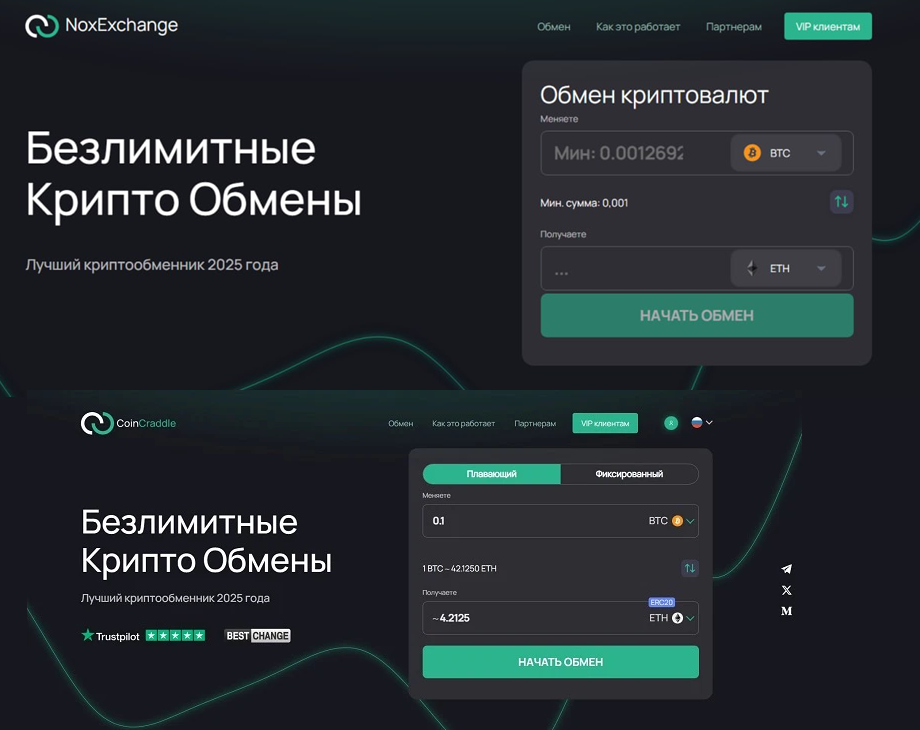
Task: Expand the BTC currency dropdown in NoxExchange
Action: pyautogui.click(x=786, y=153)
